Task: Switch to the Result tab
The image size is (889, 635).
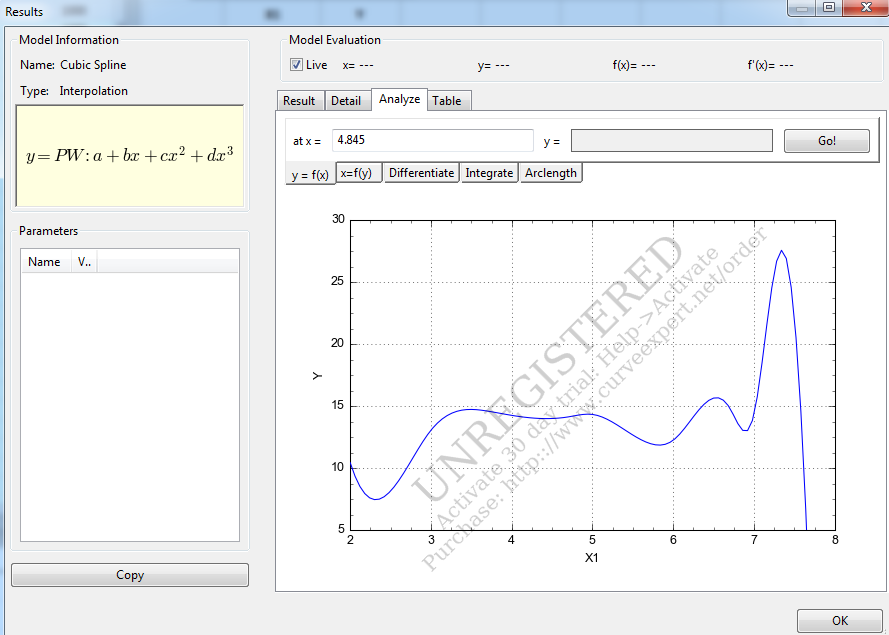Action: coord(299,101)
